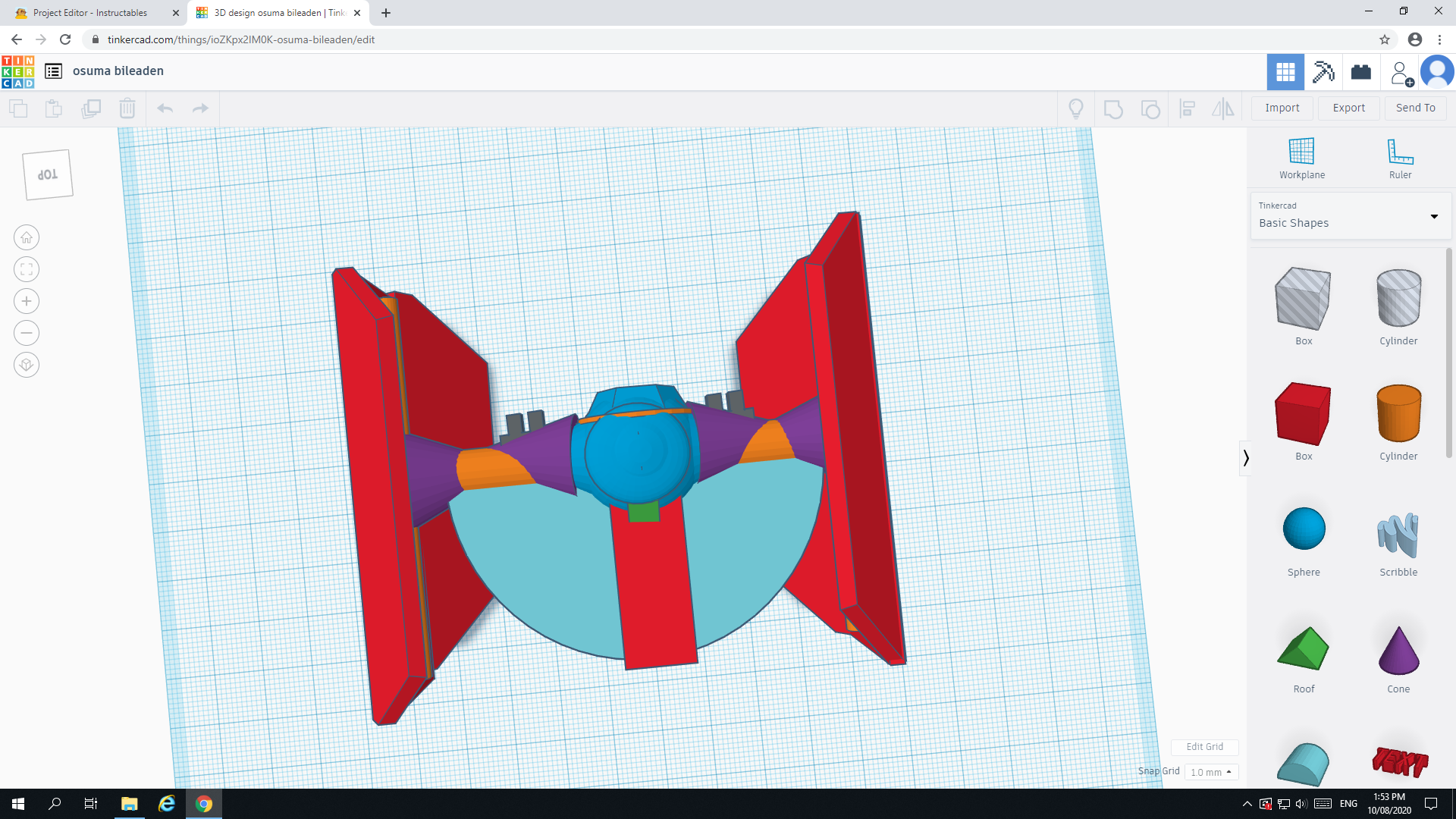Show hidden system tray icons
This screenshot has width=1456, height=819.
click(x=1247, y=804)
